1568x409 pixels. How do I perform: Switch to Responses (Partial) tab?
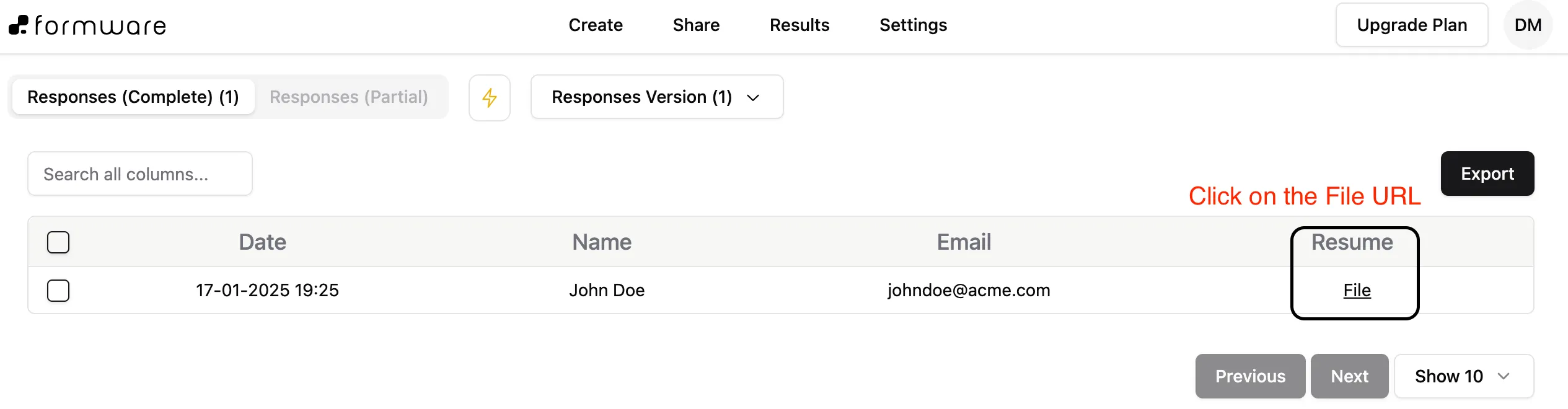pyautogui.click(x=348, y=97)
